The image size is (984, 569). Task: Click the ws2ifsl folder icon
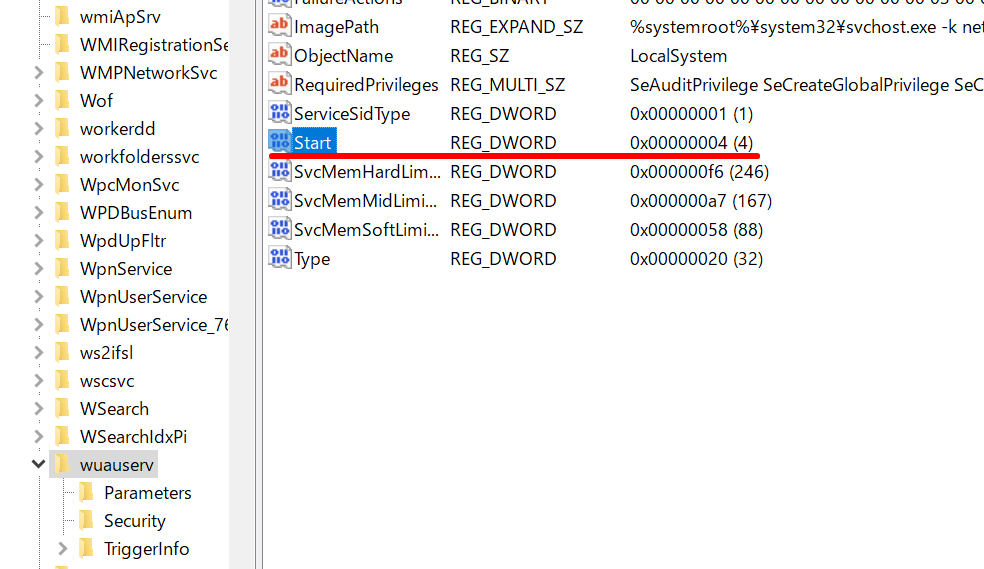pos(62,353)
